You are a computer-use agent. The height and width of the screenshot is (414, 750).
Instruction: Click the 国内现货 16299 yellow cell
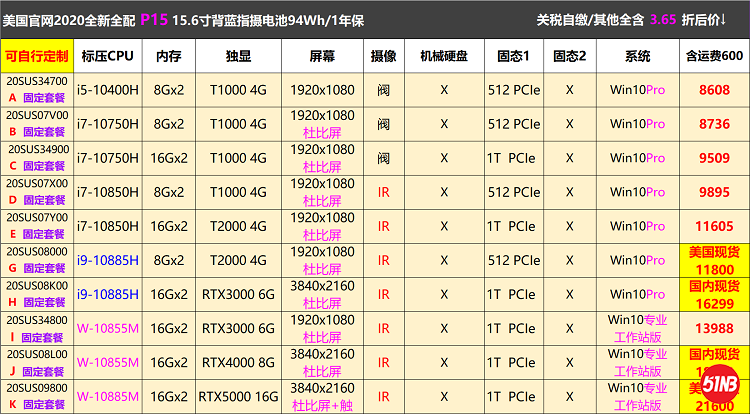714,294
